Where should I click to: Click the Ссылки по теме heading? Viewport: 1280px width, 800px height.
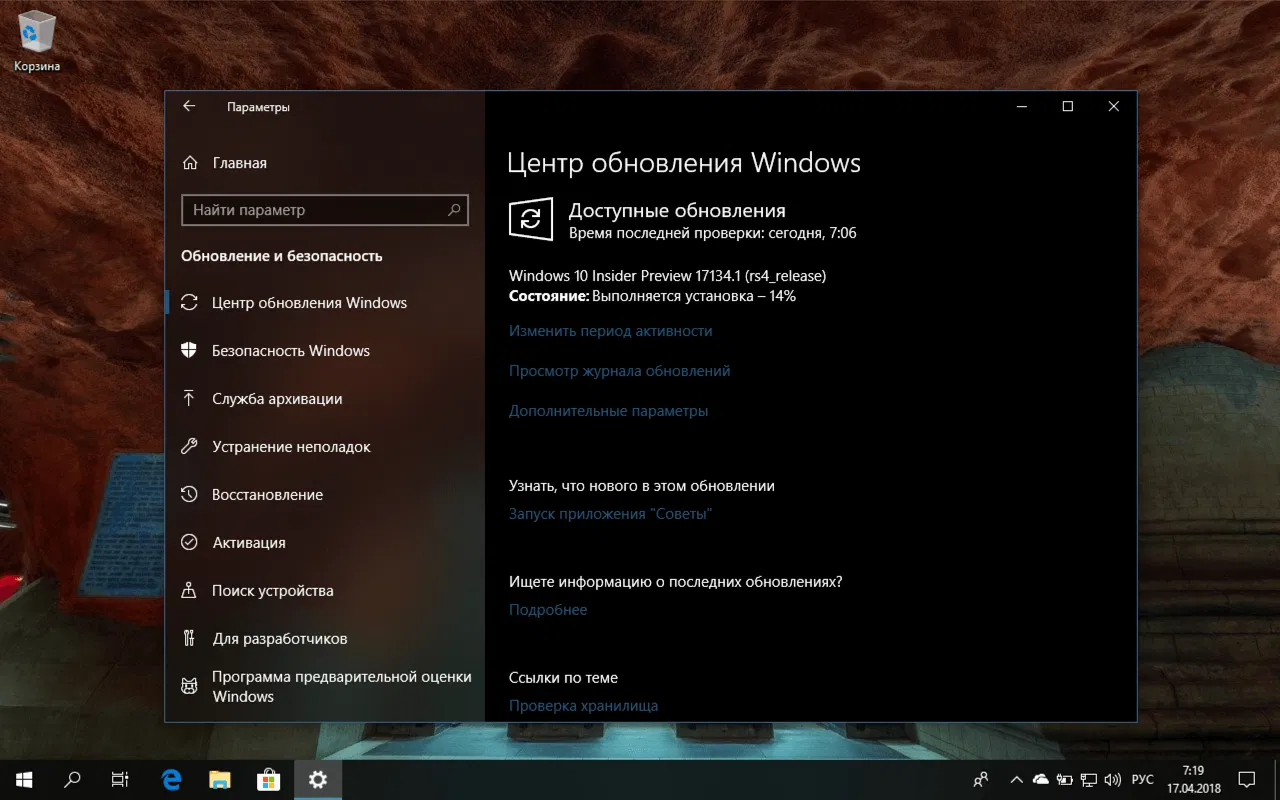(563, 678)
